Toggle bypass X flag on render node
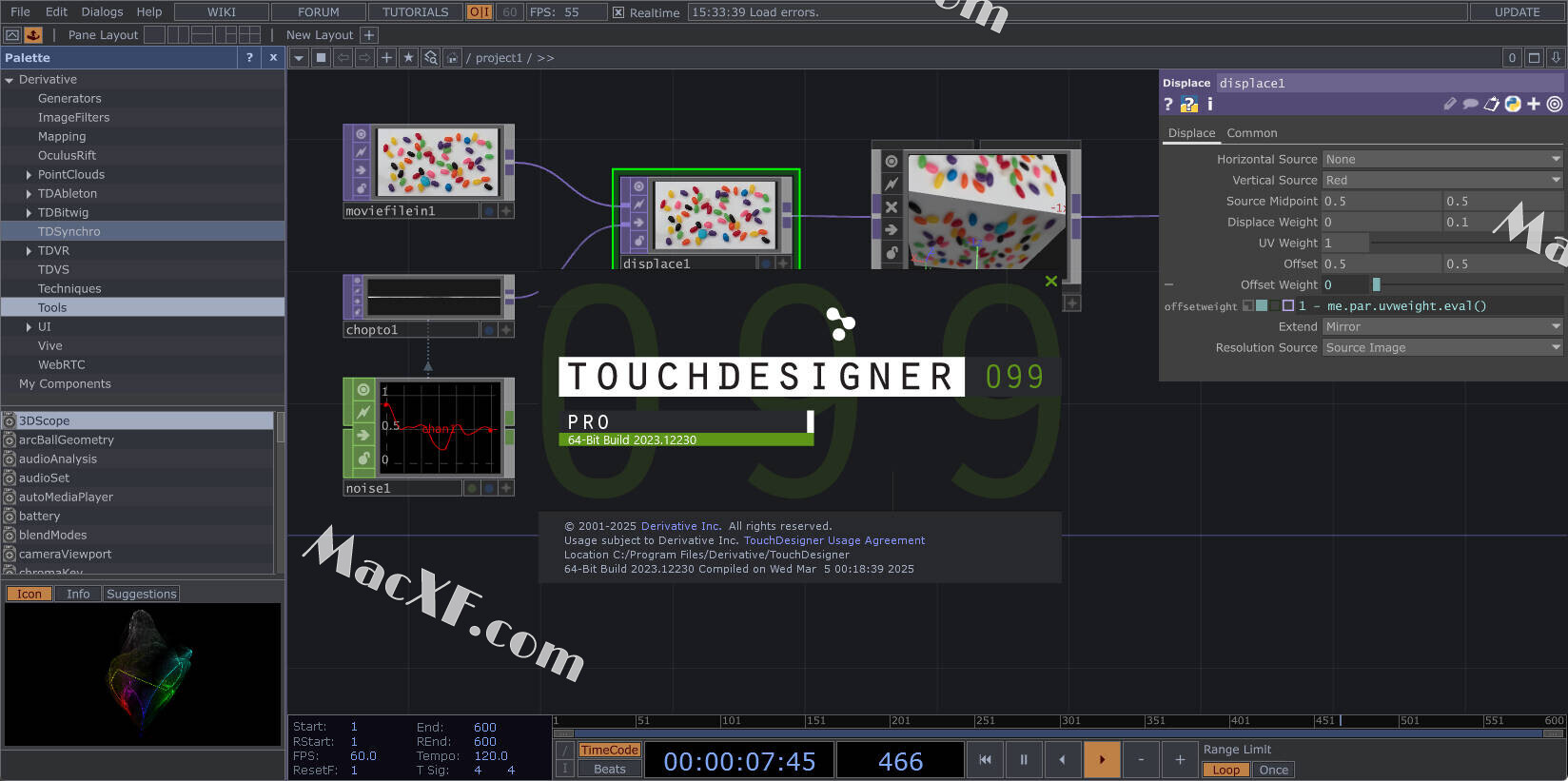This screenshot has width=1568, height=781. 892,206
